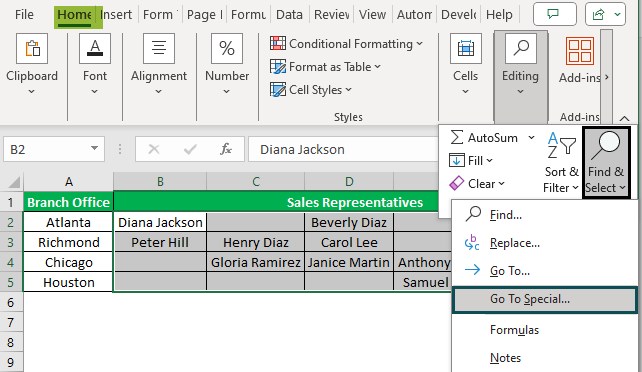Select column C header
642x372 pixels.
point(255,181)
